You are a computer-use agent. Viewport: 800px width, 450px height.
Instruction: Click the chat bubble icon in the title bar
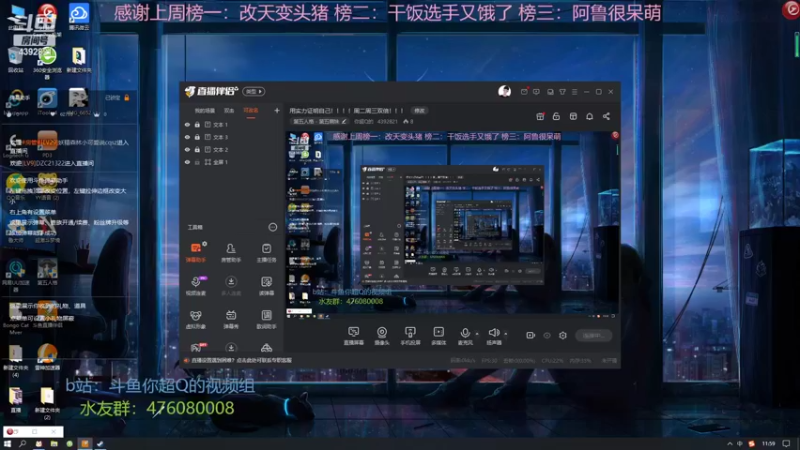pos(536,92)
